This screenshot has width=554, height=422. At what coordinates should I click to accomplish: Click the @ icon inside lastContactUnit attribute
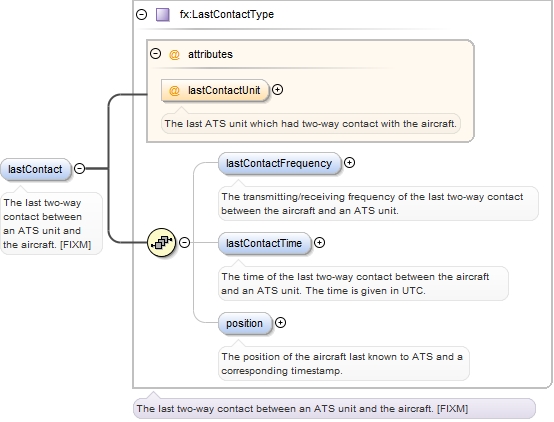(x=174, y=90)
